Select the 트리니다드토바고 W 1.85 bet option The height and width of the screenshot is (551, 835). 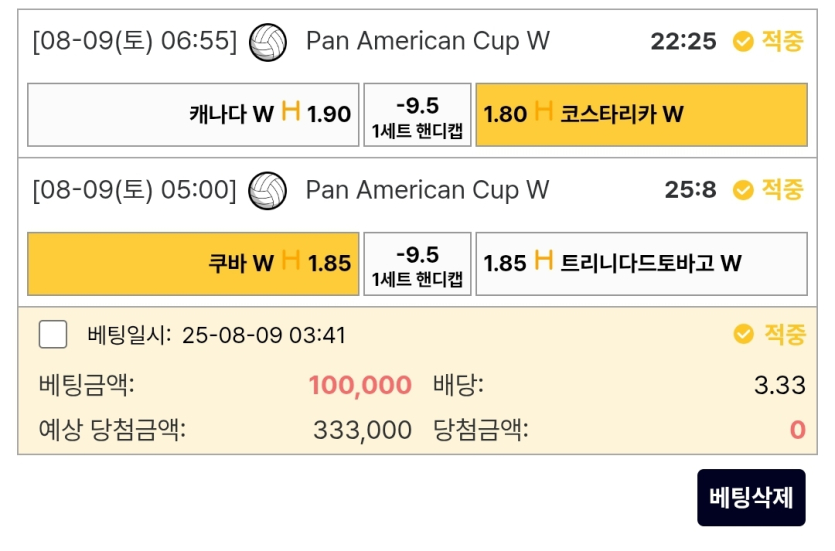[x=641, y=264]
